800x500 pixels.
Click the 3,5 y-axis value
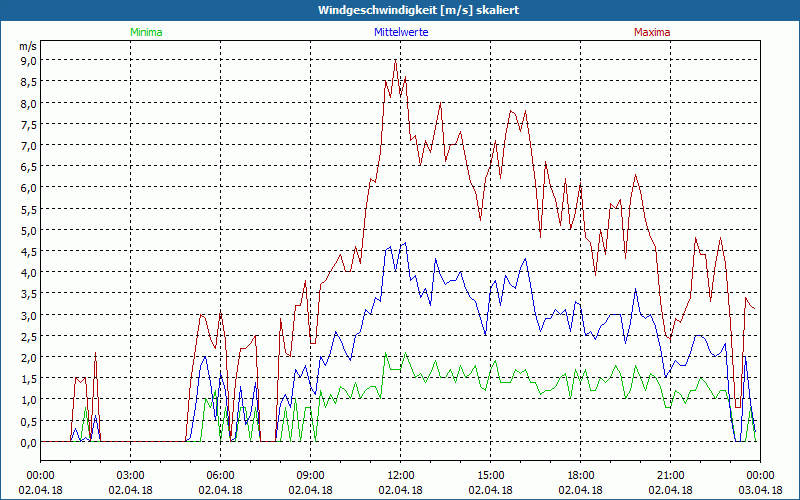coord(28,294)
